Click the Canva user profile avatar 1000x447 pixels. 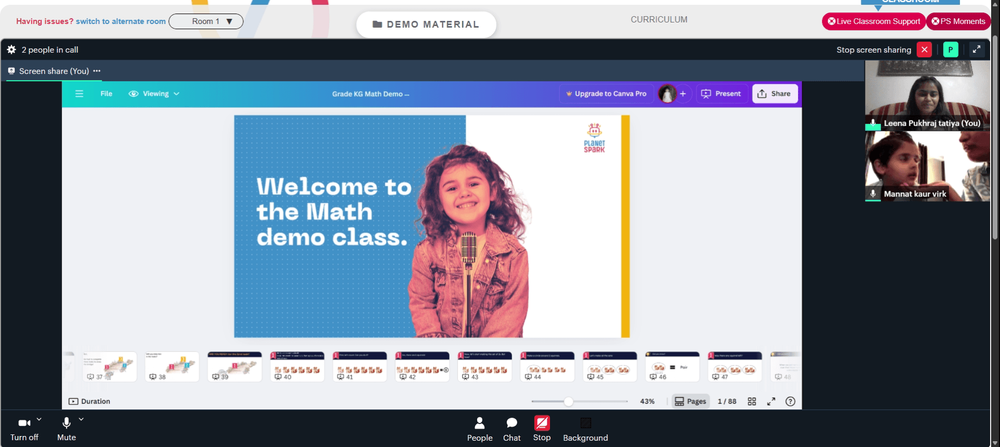tap(667, 94)
